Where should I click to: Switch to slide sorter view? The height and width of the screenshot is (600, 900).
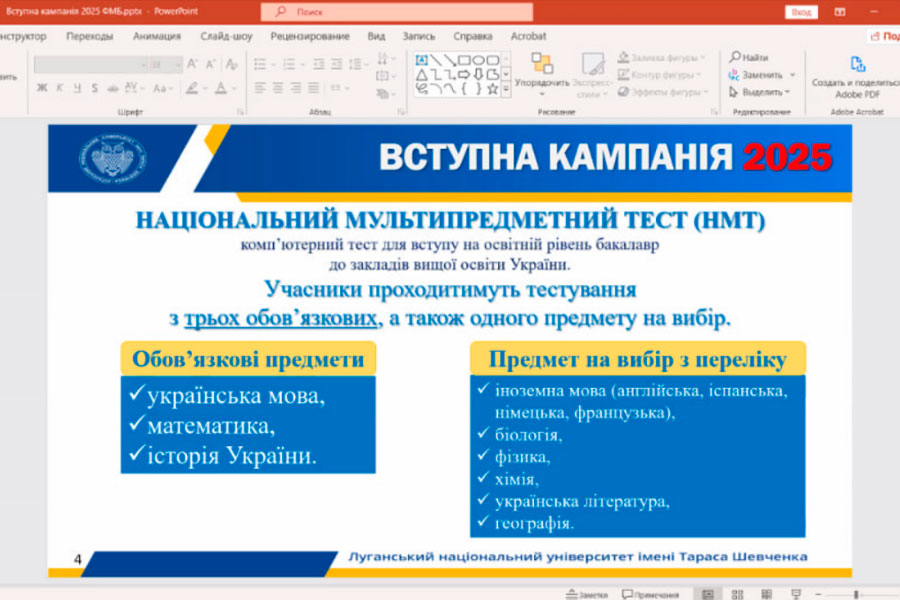pyautogui.click(x=738, y=594)
